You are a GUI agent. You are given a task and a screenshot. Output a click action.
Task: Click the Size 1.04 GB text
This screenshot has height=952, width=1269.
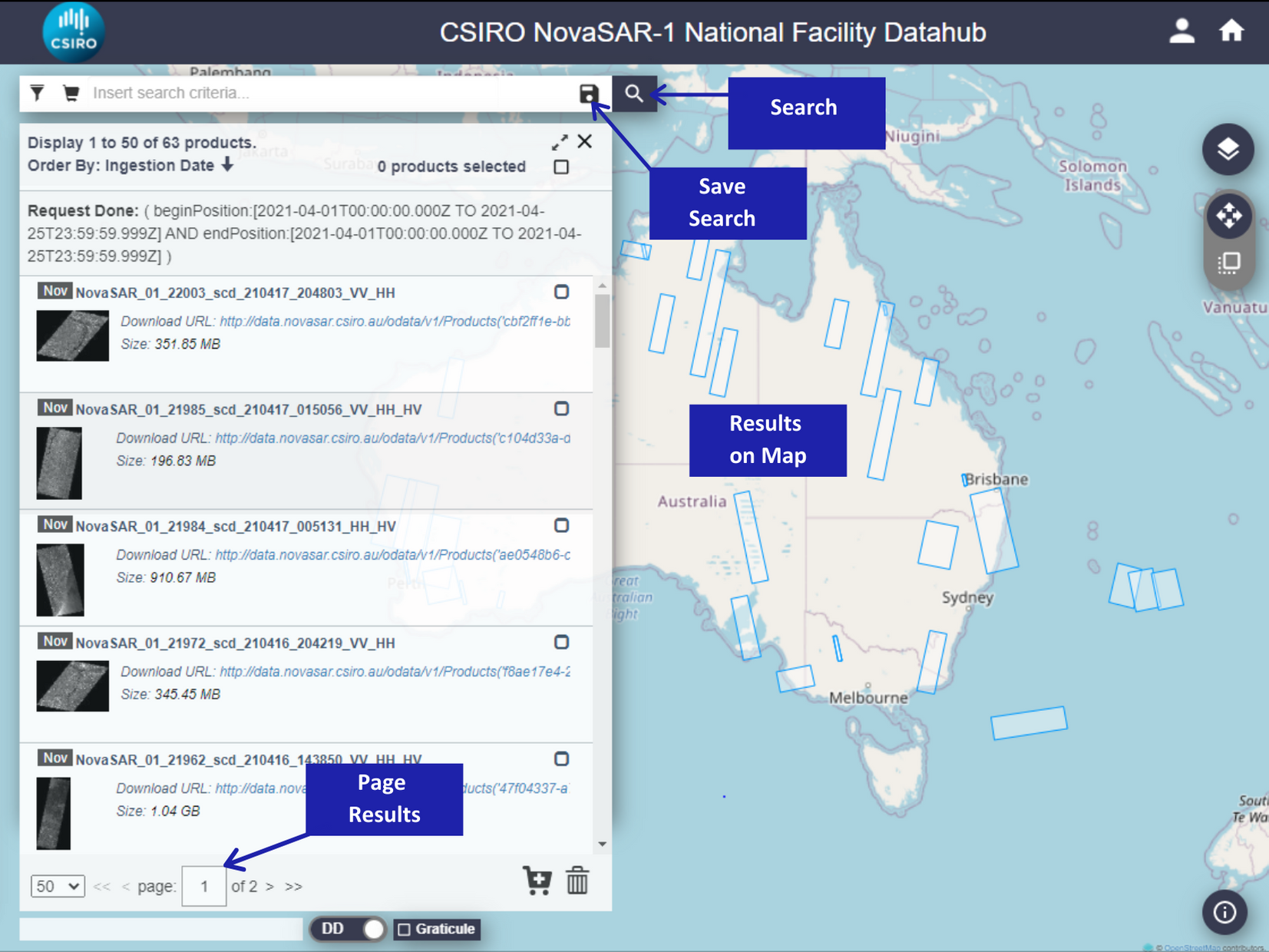click(x=158, y=811)
